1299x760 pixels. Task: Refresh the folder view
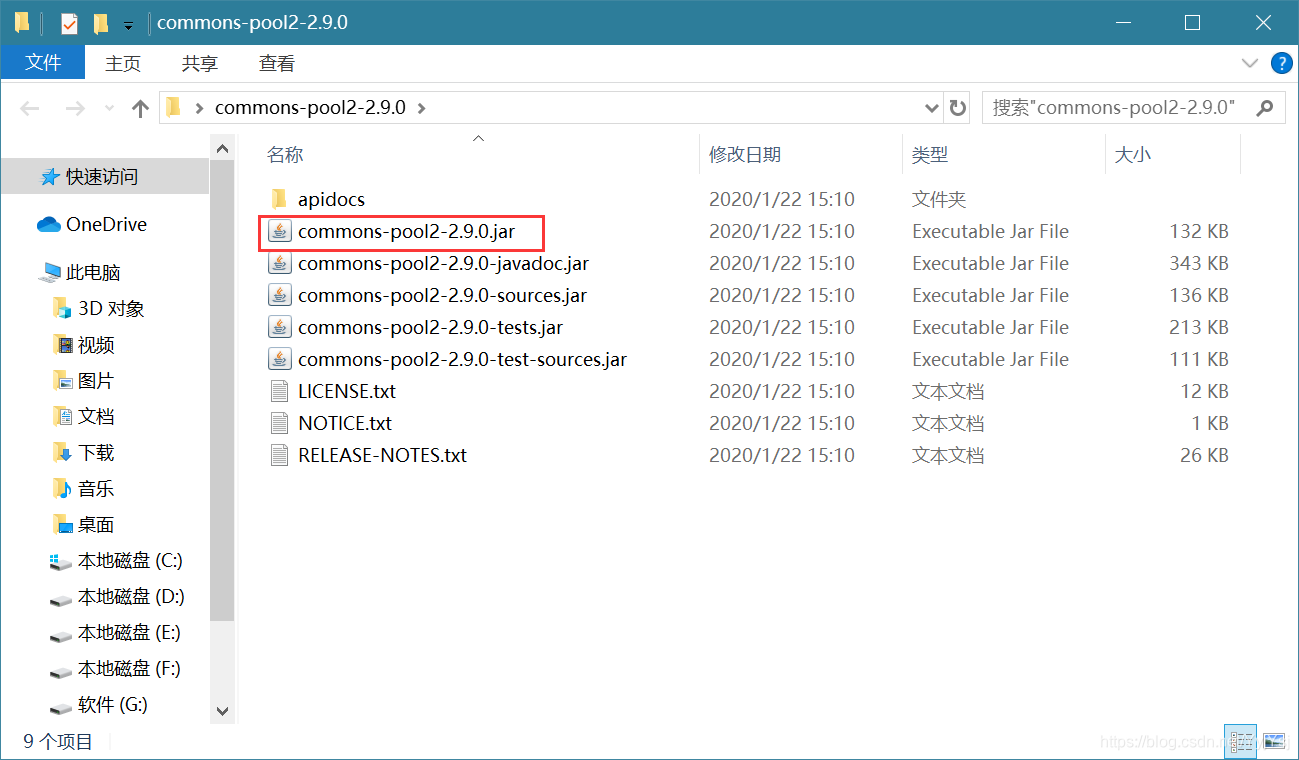[957, 107]
